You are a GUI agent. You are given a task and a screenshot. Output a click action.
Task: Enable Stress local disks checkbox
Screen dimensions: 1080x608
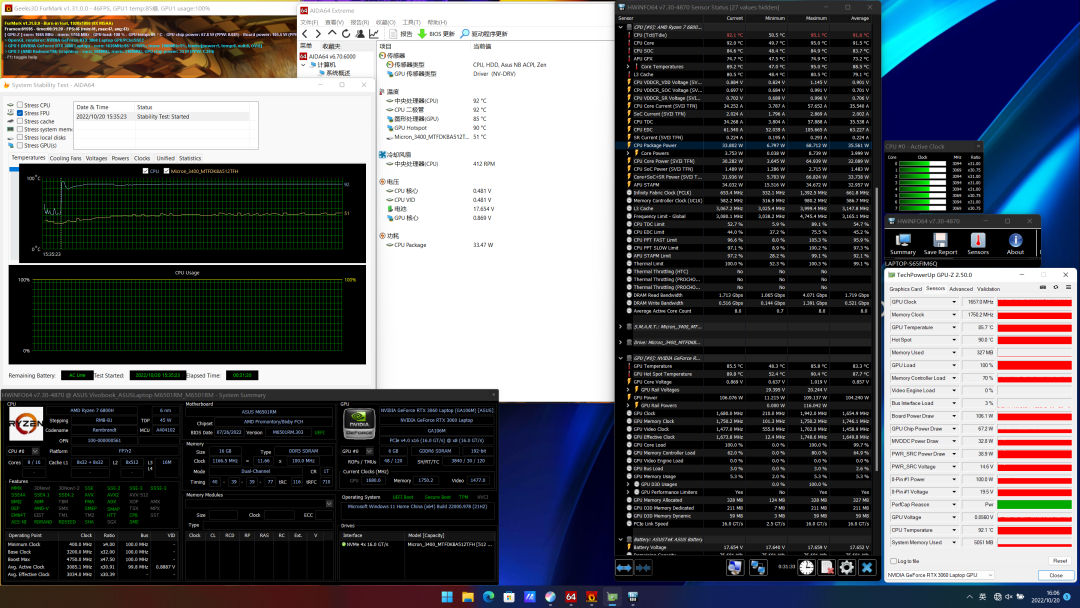click(20, 138)
